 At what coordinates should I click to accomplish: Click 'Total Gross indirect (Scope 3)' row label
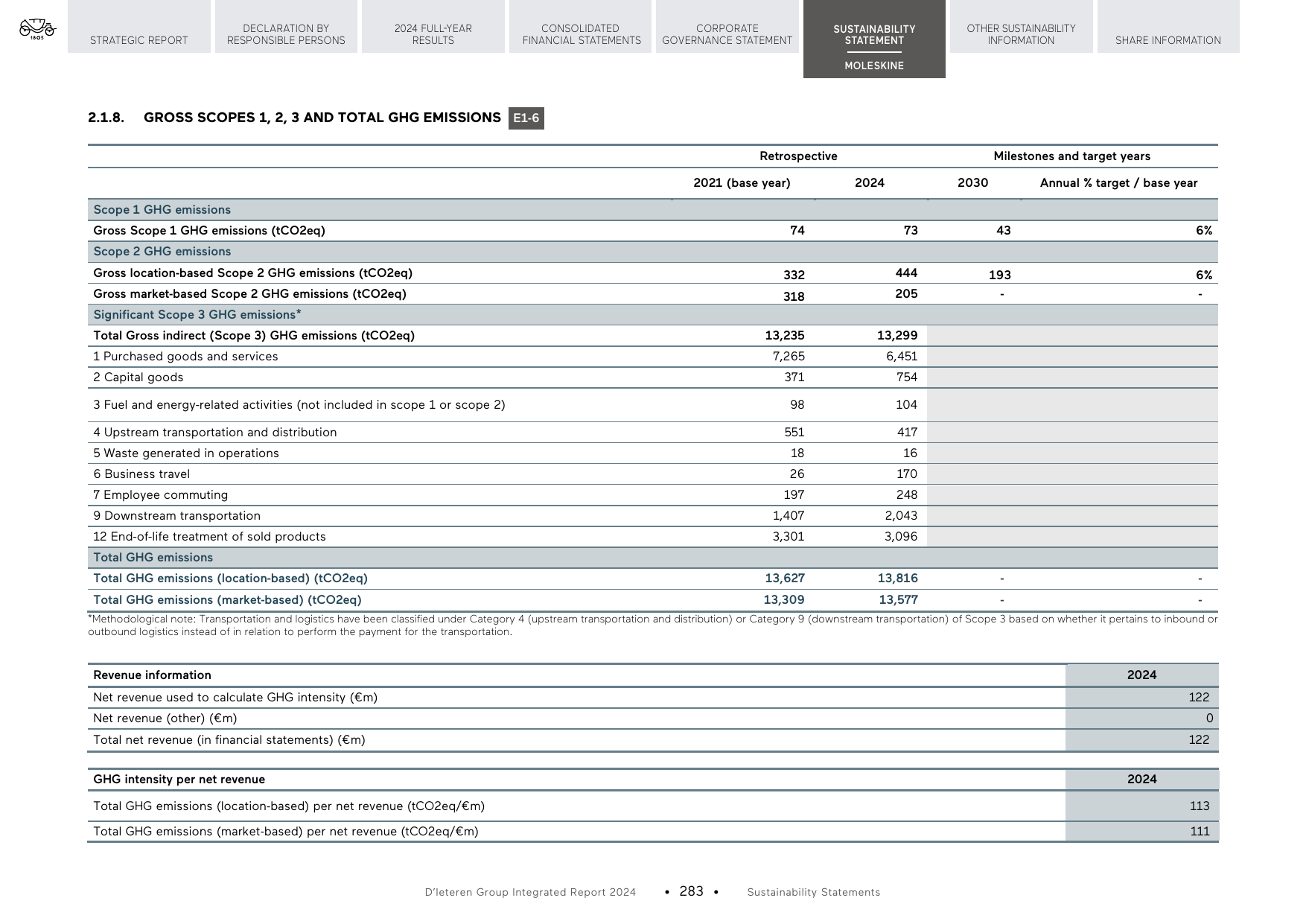click(x=254, y=336)
